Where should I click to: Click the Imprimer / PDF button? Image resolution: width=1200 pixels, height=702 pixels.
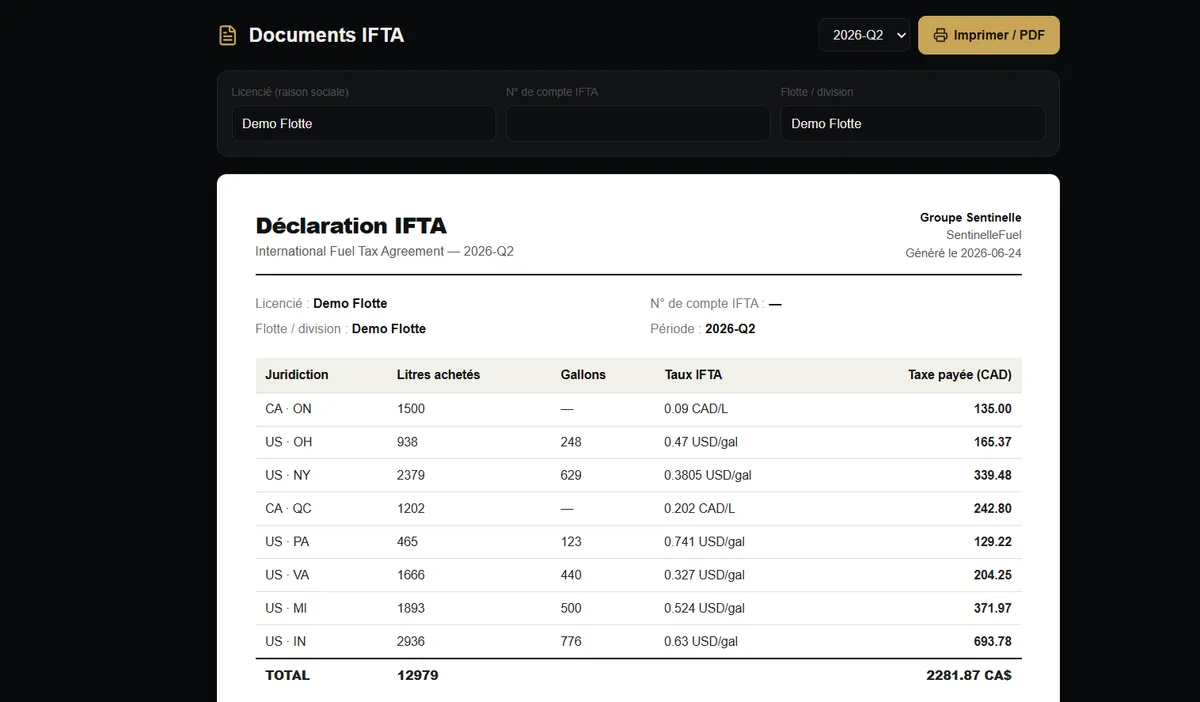click(988, 35)
